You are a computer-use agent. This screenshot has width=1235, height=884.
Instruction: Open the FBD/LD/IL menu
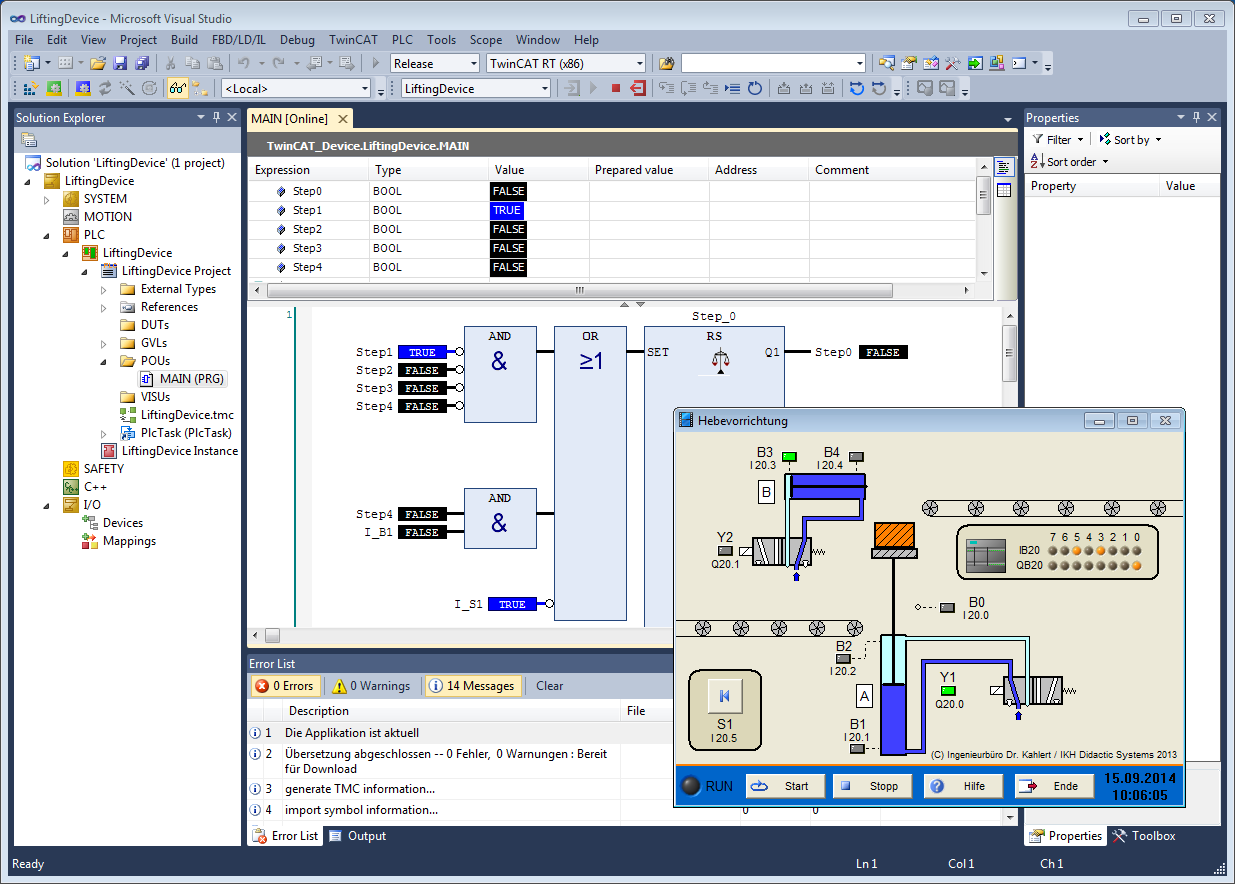(x=237, y=40)
